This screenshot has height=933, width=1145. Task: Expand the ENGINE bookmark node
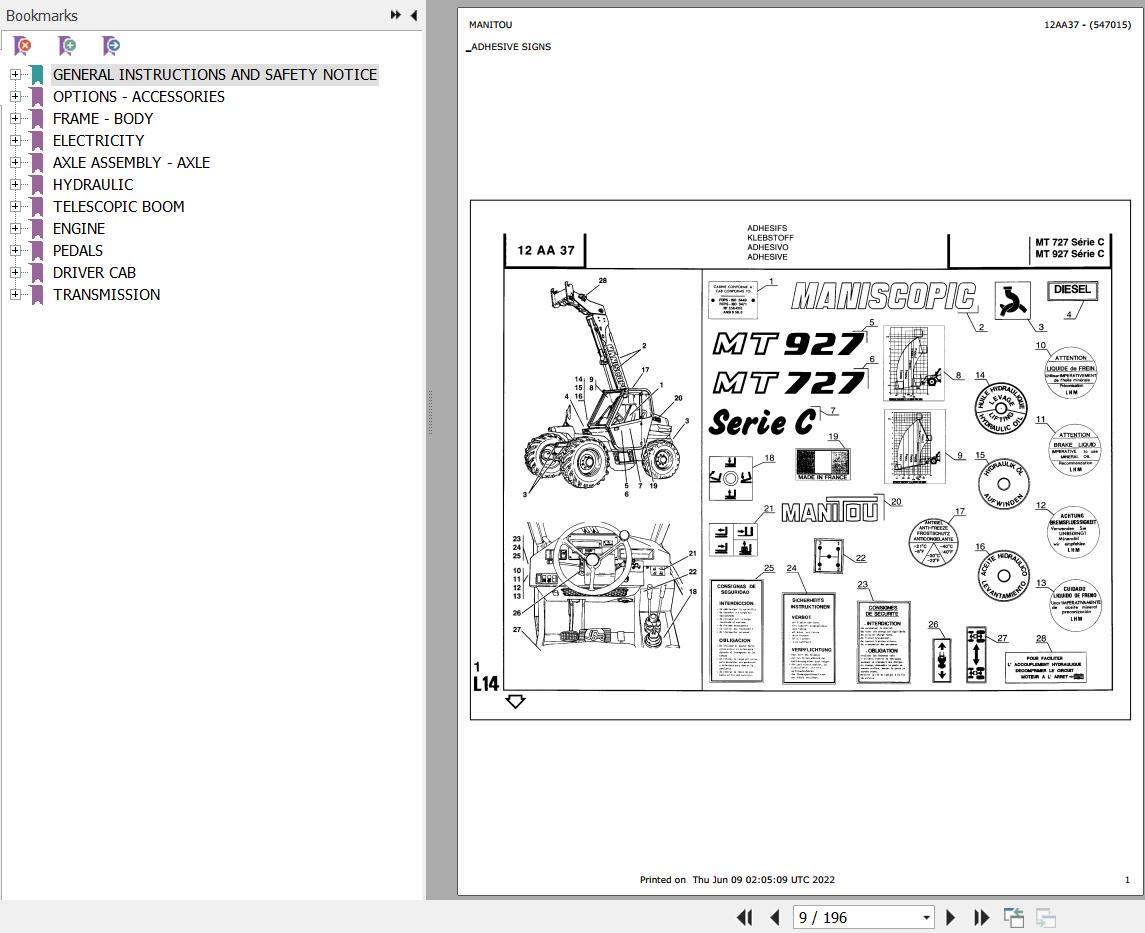(15, 229)
